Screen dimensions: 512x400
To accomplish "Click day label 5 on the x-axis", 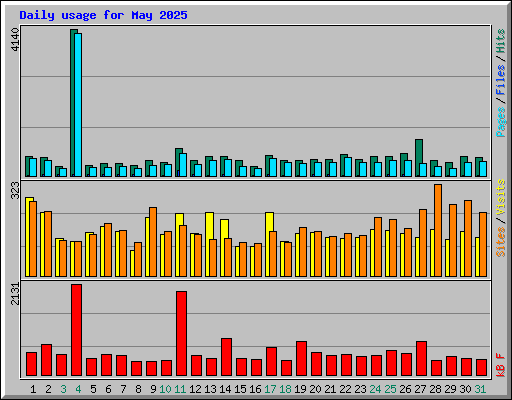I will (x=93, y=389).
